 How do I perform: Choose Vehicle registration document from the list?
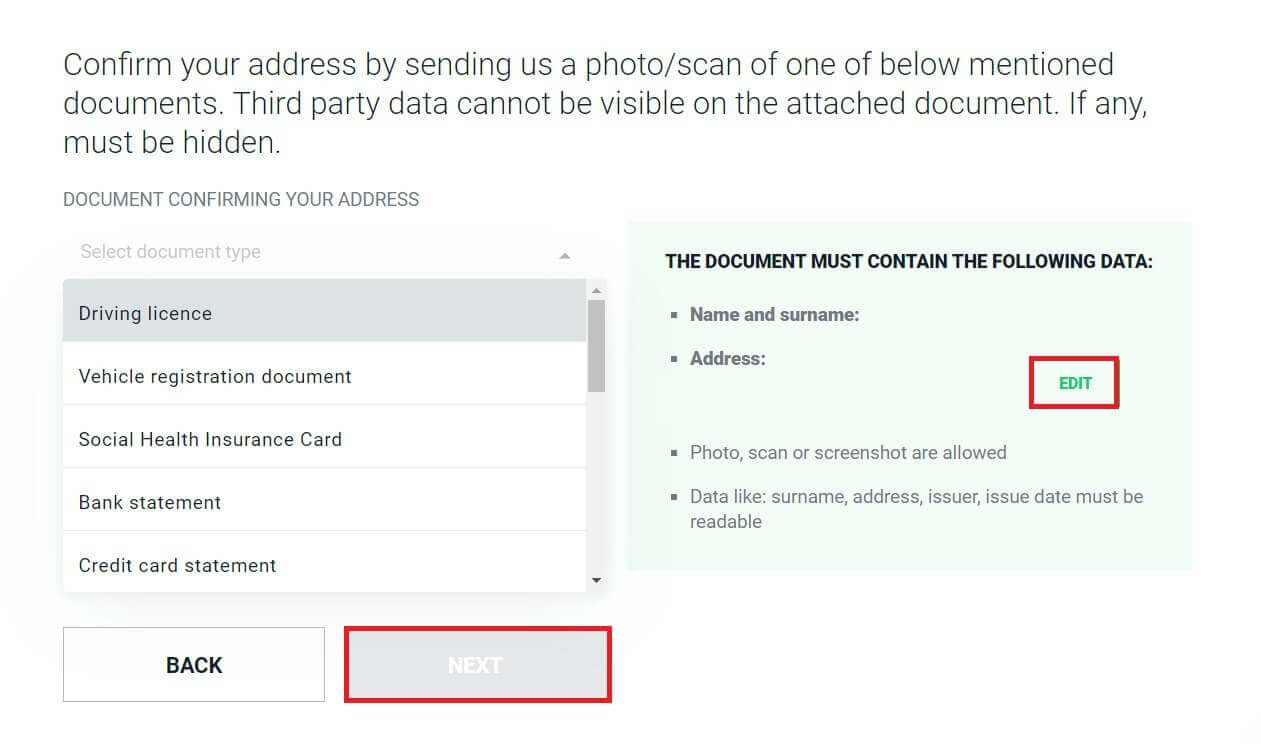[x=214, y=376]
